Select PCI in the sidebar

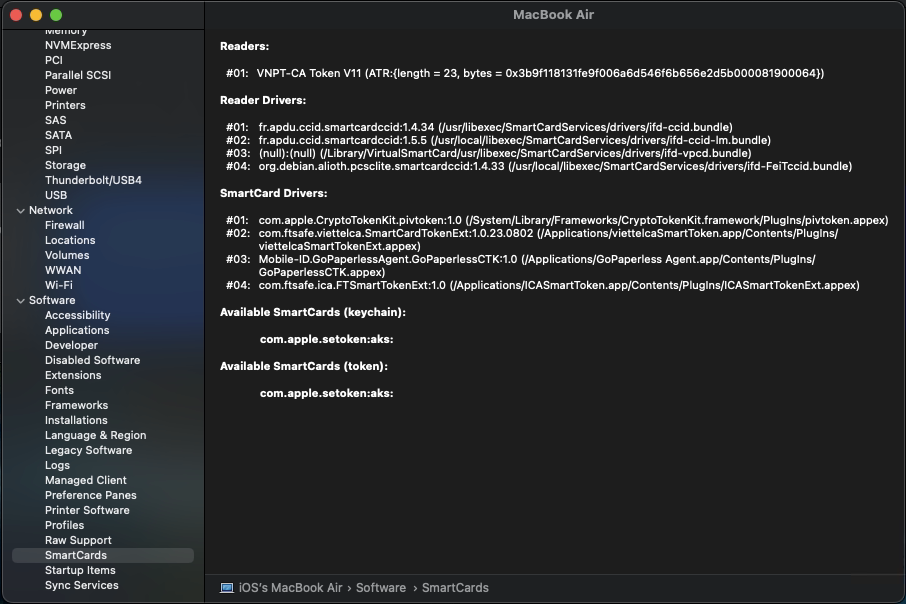click(54, 60)
